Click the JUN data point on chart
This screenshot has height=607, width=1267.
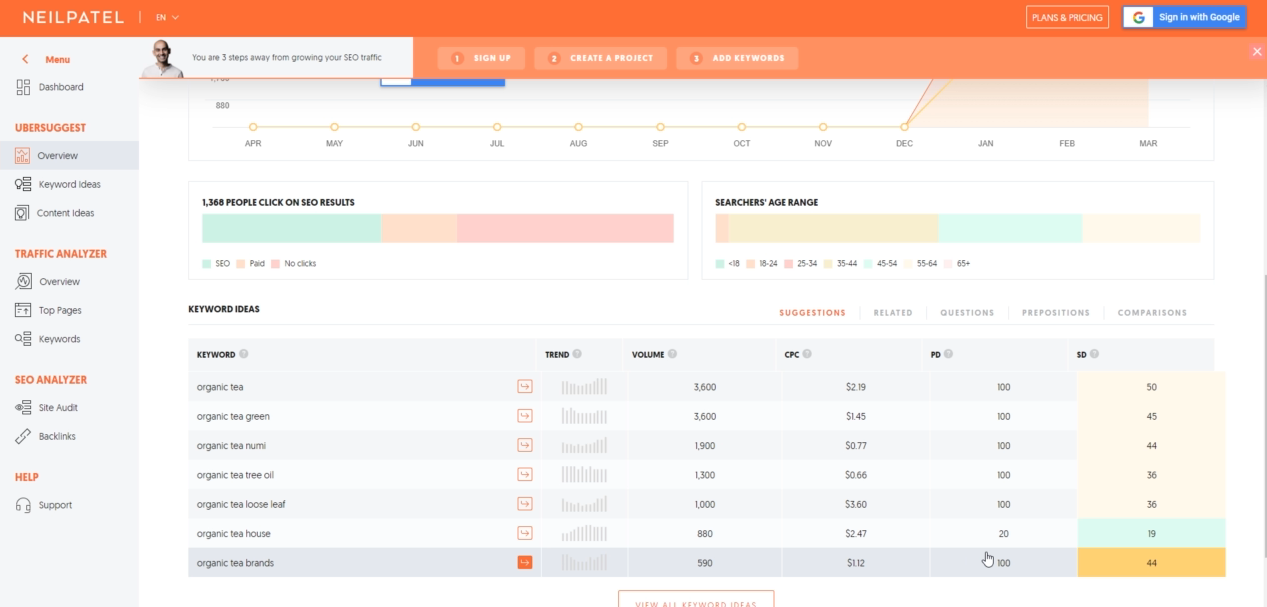[415, 127]
